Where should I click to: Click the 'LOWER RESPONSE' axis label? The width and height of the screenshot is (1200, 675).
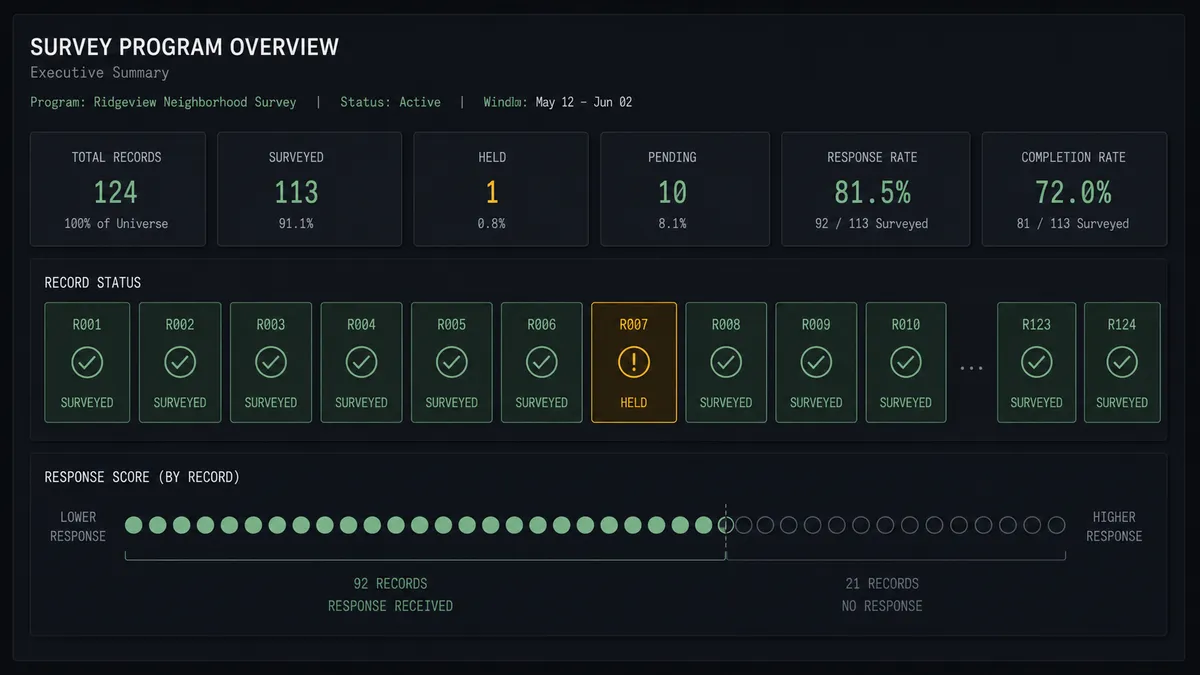point(78,526)
